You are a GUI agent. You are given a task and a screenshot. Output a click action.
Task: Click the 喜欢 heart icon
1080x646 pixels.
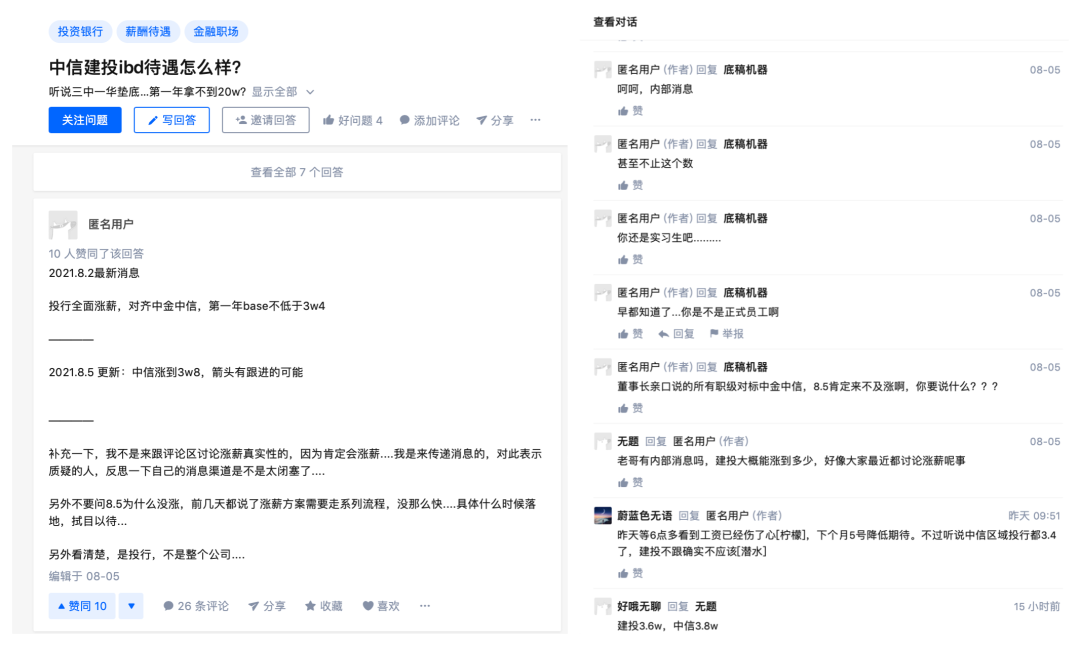[368, 606]
